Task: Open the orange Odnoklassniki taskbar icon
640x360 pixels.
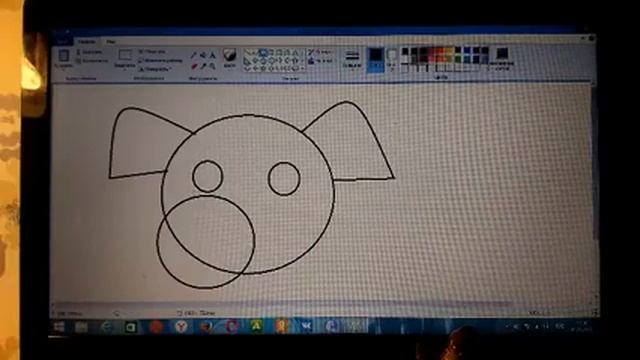Action: coord(281,326)
